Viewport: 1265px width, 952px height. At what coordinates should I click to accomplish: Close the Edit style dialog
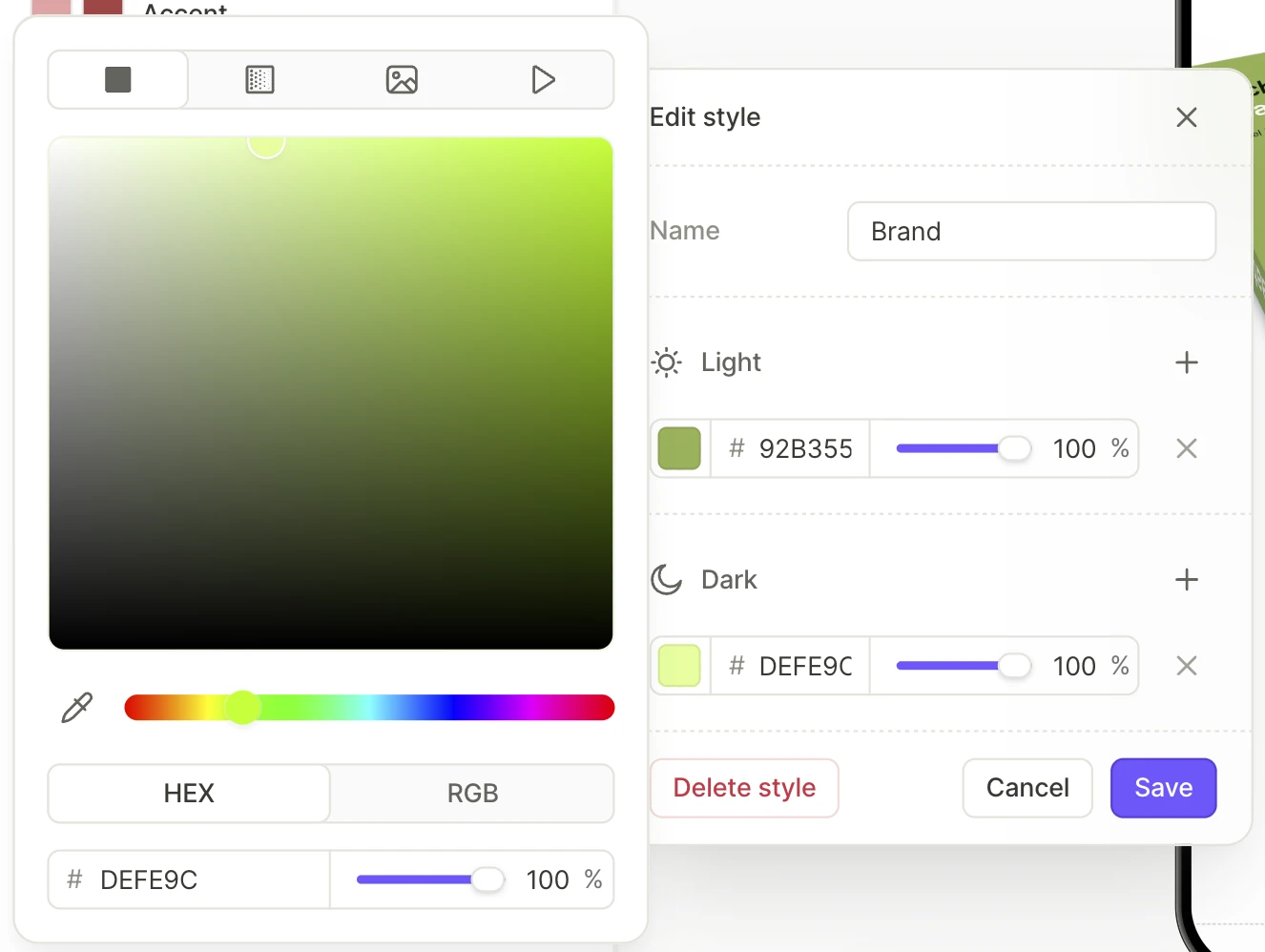click(1187, 117)
